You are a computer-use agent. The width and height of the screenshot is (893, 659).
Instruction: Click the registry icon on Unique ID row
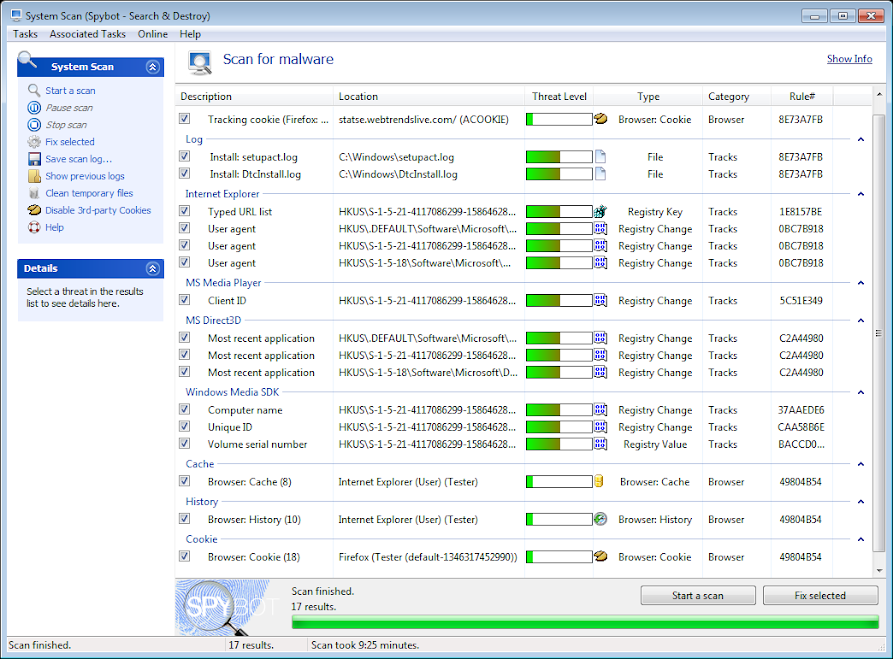[x=600, y=427]
